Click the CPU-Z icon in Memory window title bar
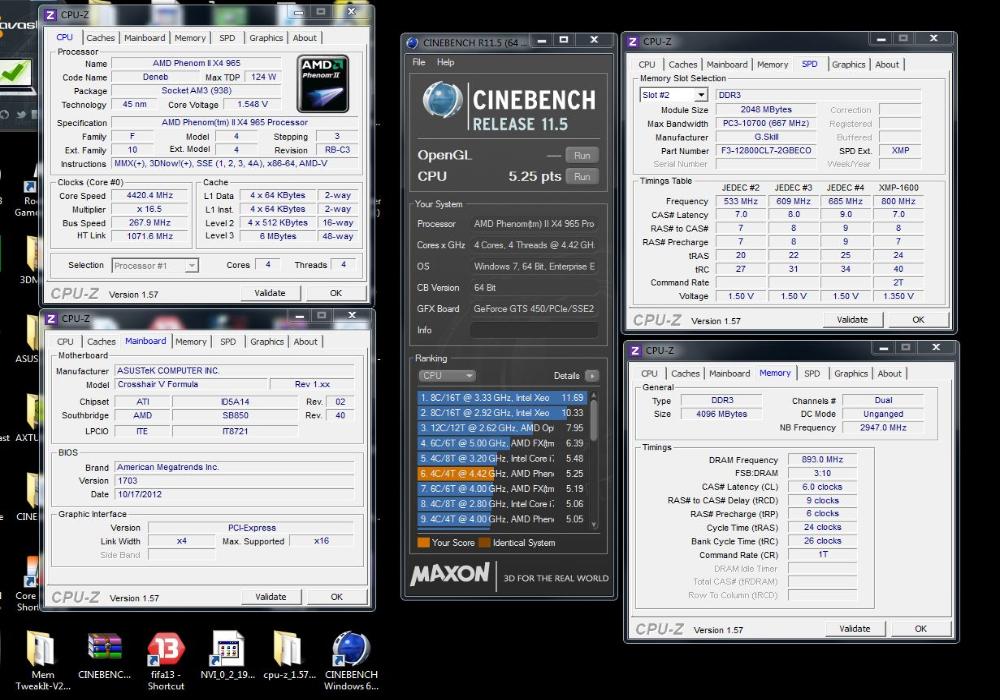 click(635, 350)
